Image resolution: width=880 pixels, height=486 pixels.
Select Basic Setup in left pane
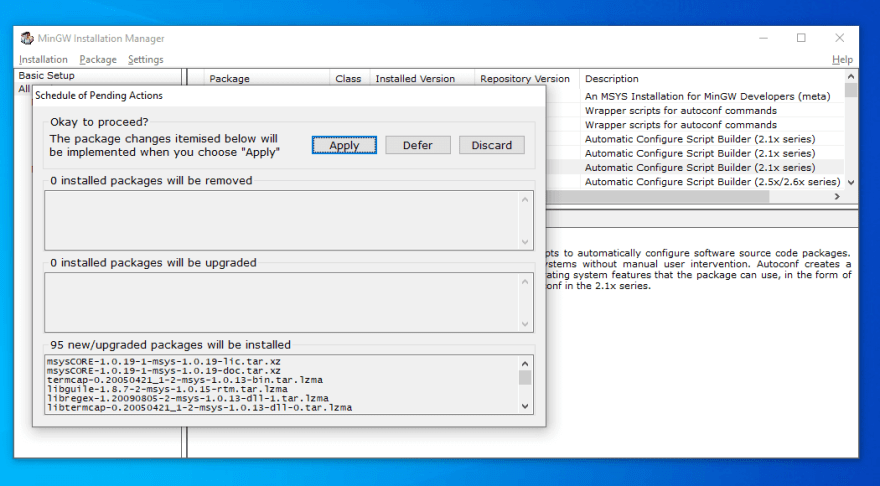point(46,75)
